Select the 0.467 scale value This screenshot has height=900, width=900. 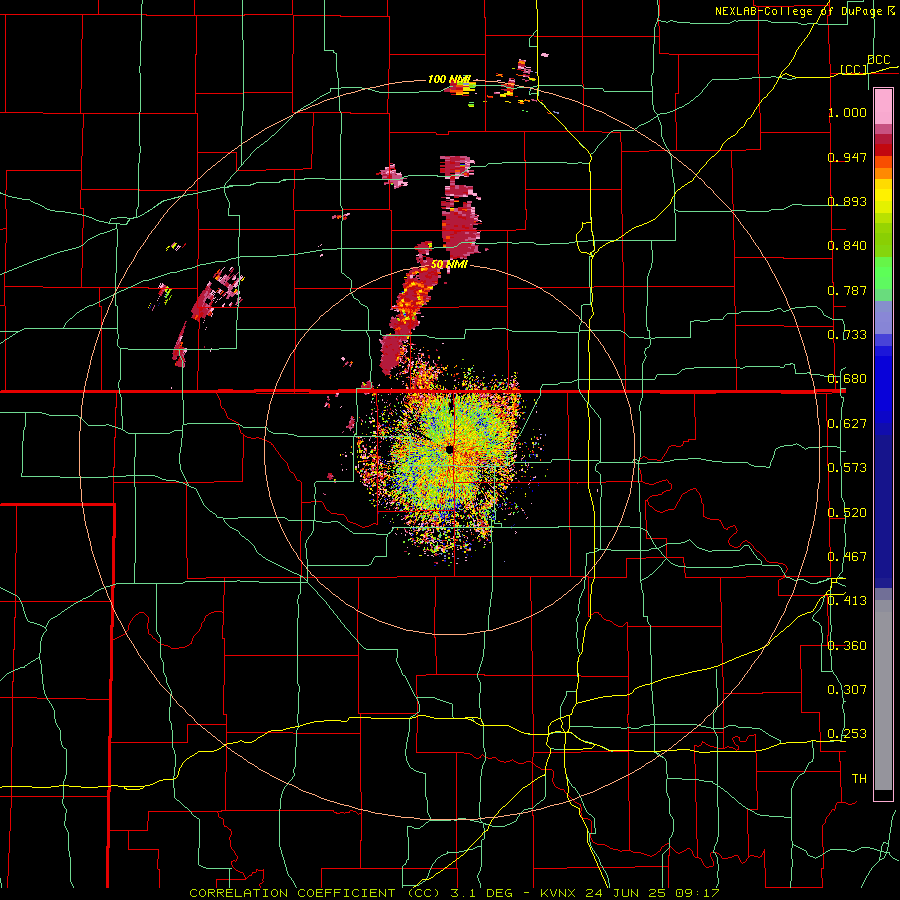point(847,557)
